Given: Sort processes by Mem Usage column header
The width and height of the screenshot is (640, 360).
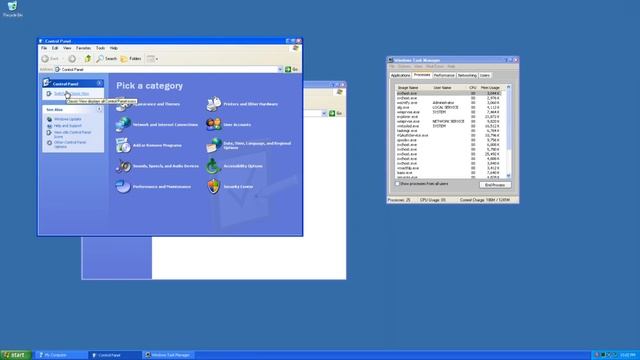Looking at the screenshot, I should [x=491, y=88].
